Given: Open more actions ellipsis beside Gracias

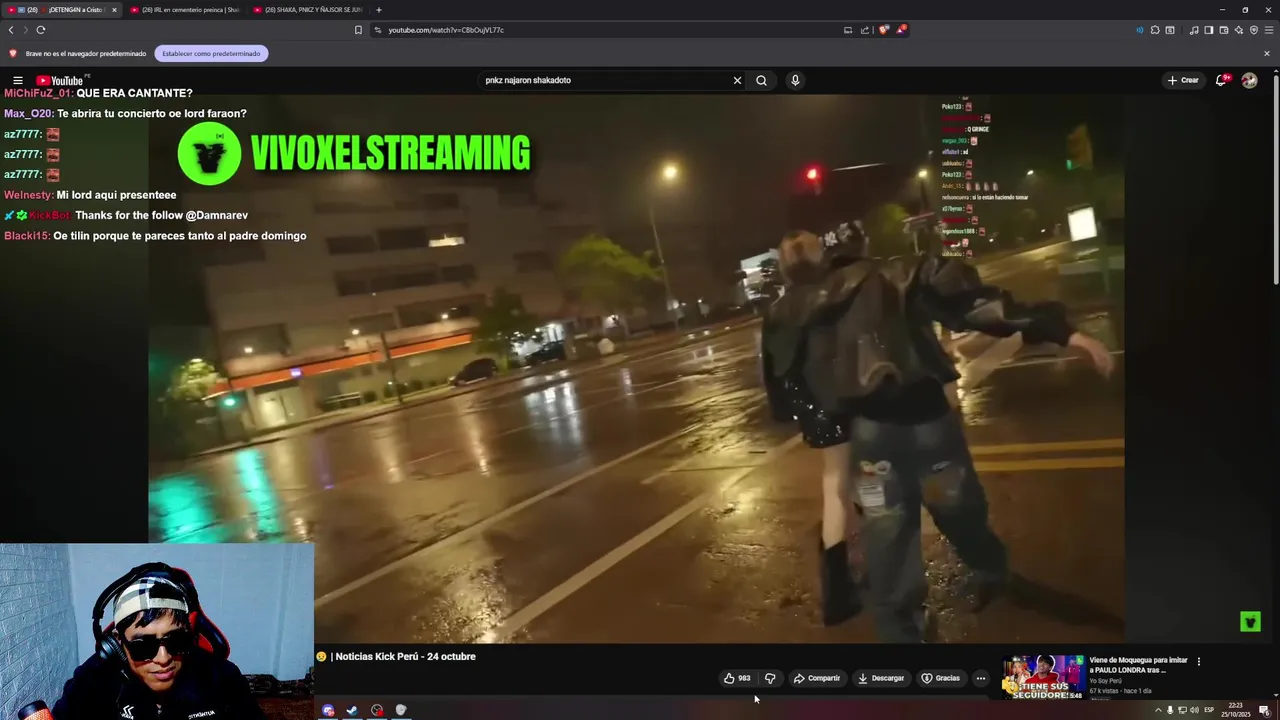Looking at the screenshot, I should click(x=980, y=678).
